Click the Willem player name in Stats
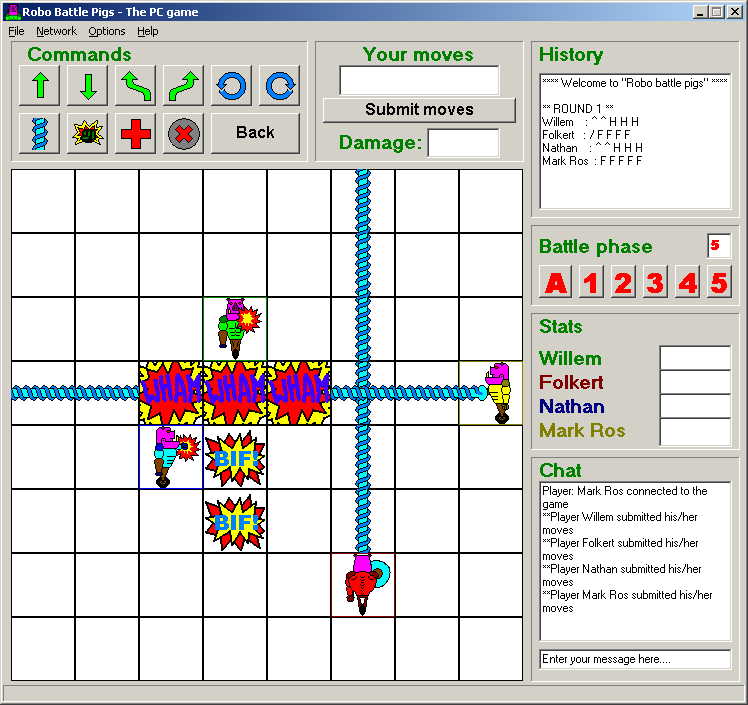Screen dimensions: 748x705 (570, 359)
